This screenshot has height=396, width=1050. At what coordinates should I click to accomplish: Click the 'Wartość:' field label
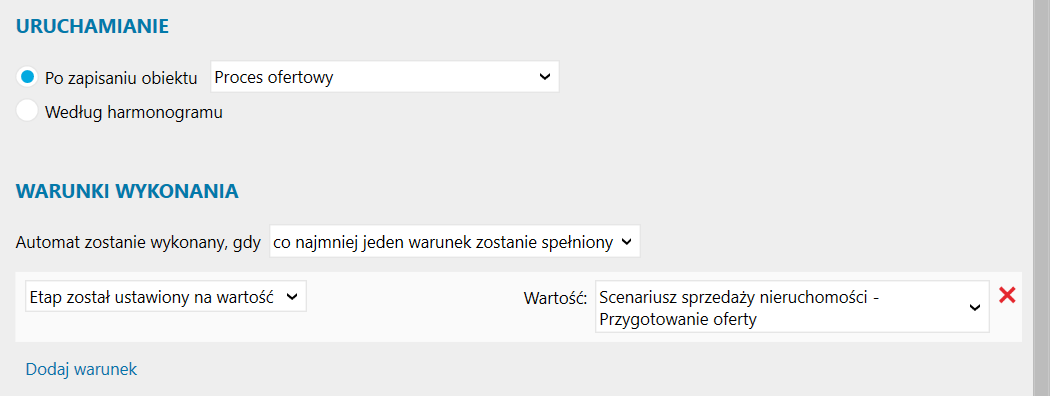[x=556, y=299]
